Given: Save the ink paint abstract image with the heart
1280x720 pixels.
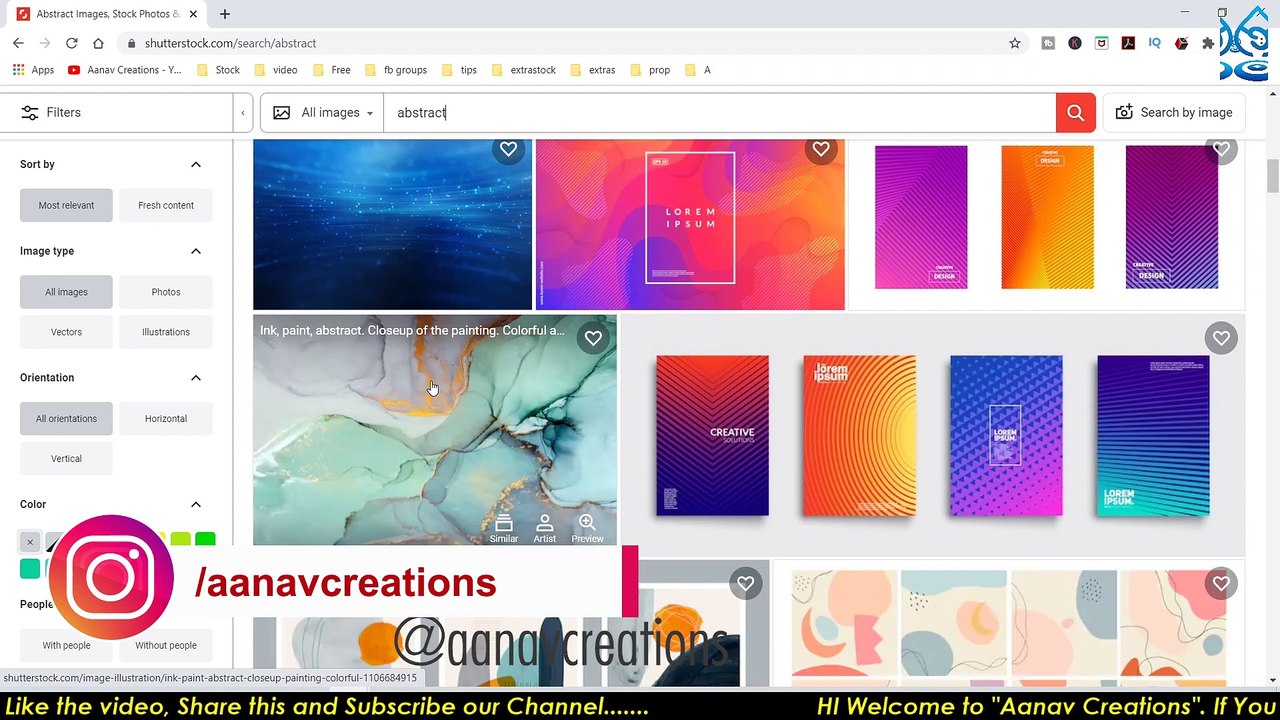Looking at the screenshot, I should coord(593,338).
